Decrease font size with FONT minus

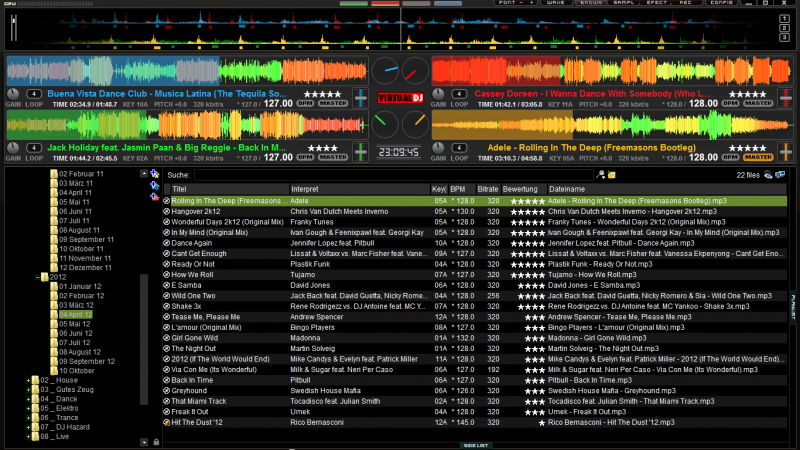tap(520, 3)
